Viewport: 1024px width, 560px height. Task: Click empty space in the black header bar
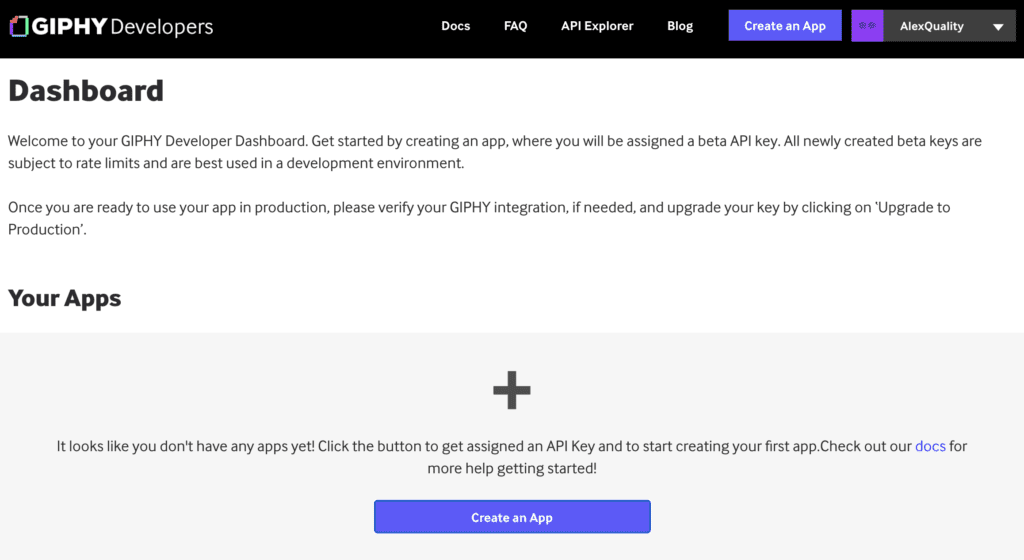pos(320,28)
